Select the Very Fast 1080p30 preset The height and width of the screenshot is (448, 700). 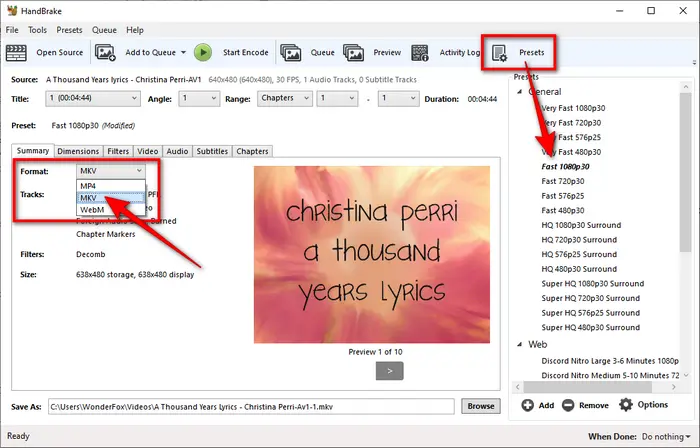point(573,108)
